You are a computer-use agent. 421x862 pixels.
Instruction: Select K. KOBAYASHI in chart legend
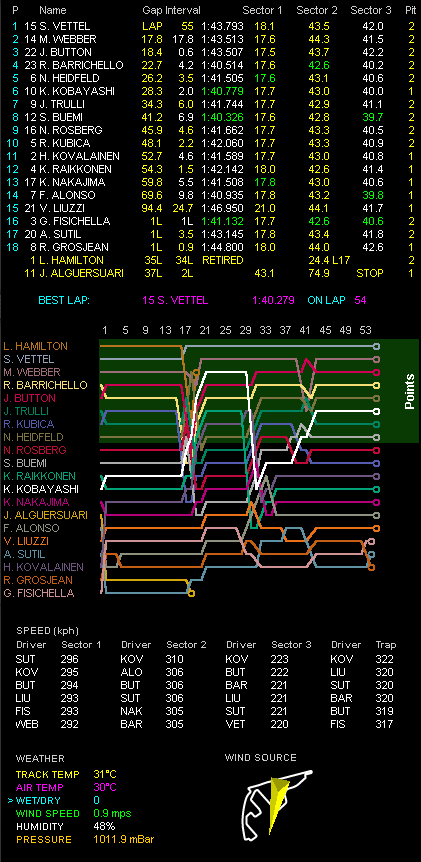click(x=40, y=489)
